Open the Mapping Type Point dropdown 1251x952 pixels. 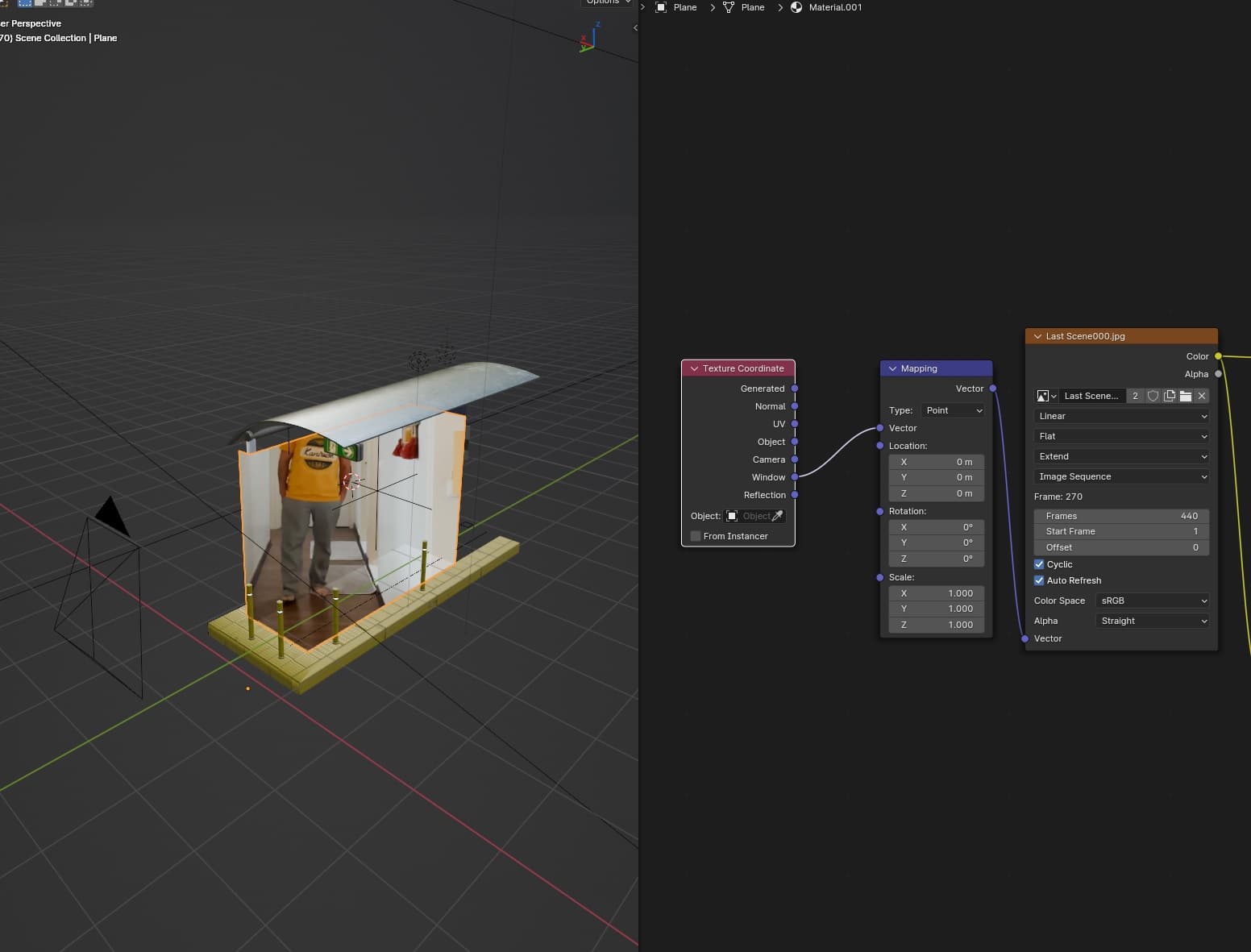[953, 410]
